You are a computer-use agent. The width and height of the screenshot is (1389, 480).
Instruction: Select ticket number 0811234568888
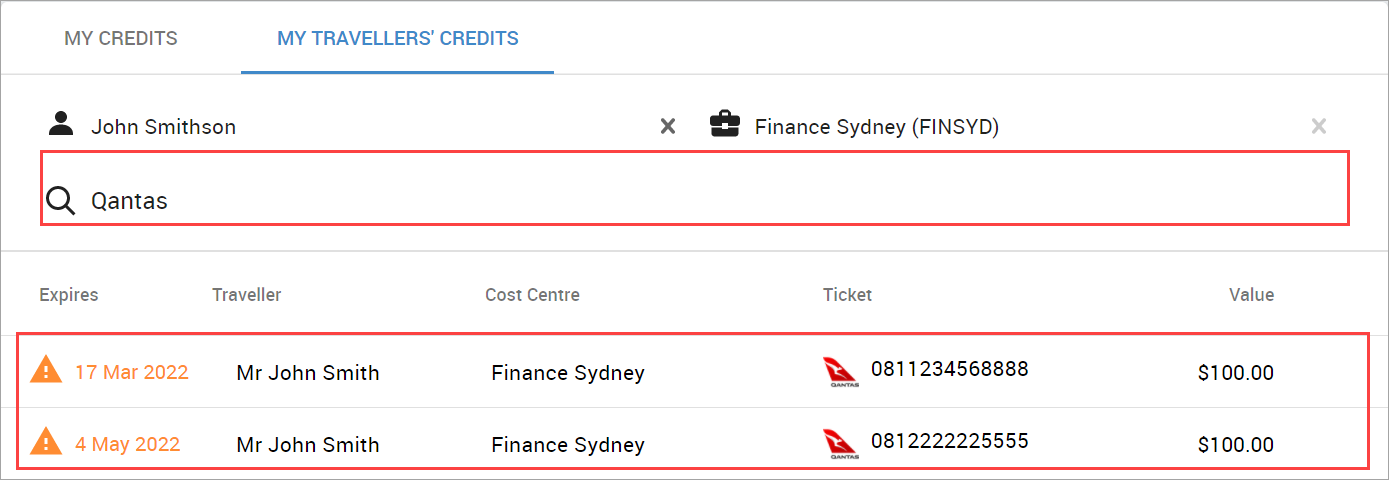point(949,370)
